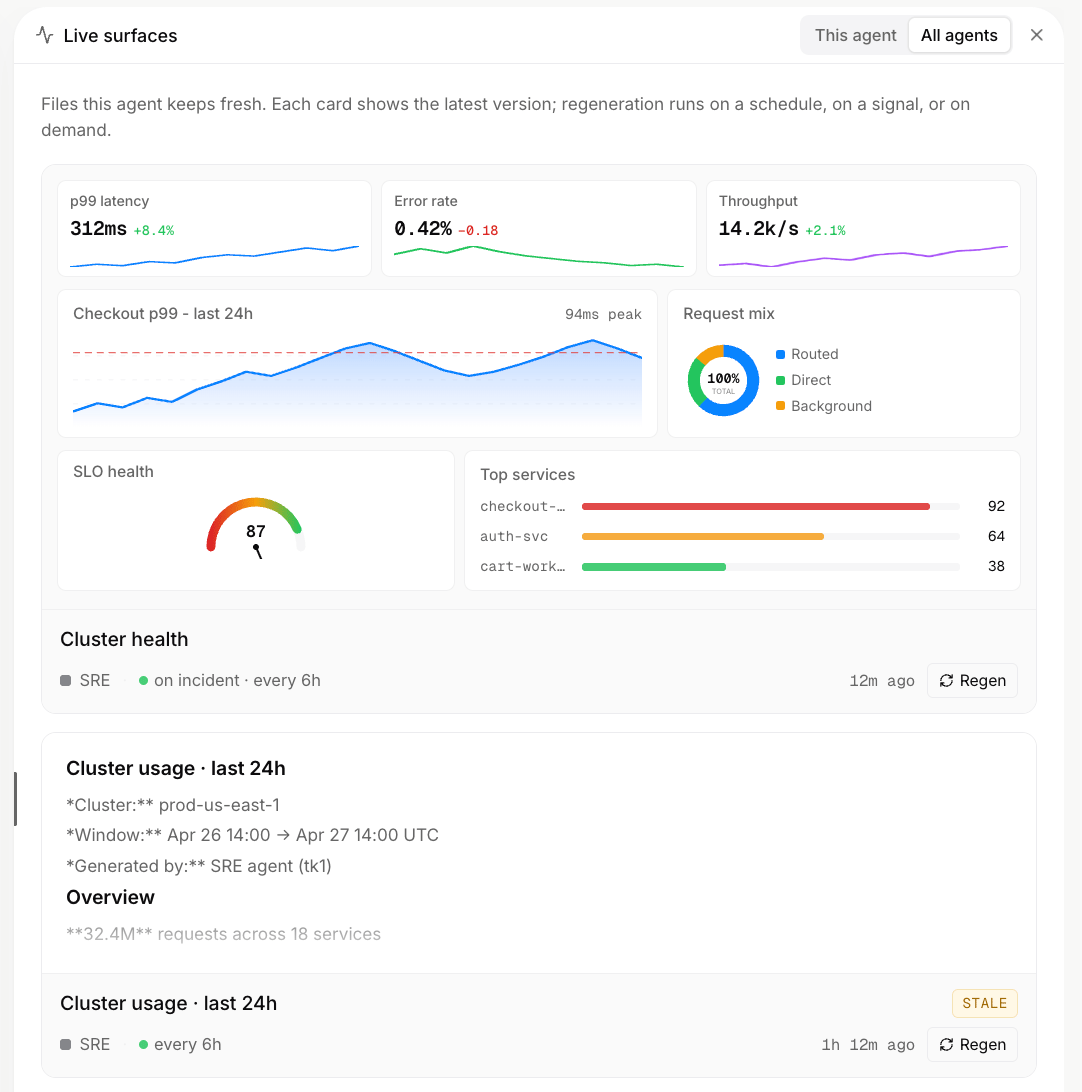Click the '312ms' latency value
The image size is (1082, 1092).
[x=98, y=228]
